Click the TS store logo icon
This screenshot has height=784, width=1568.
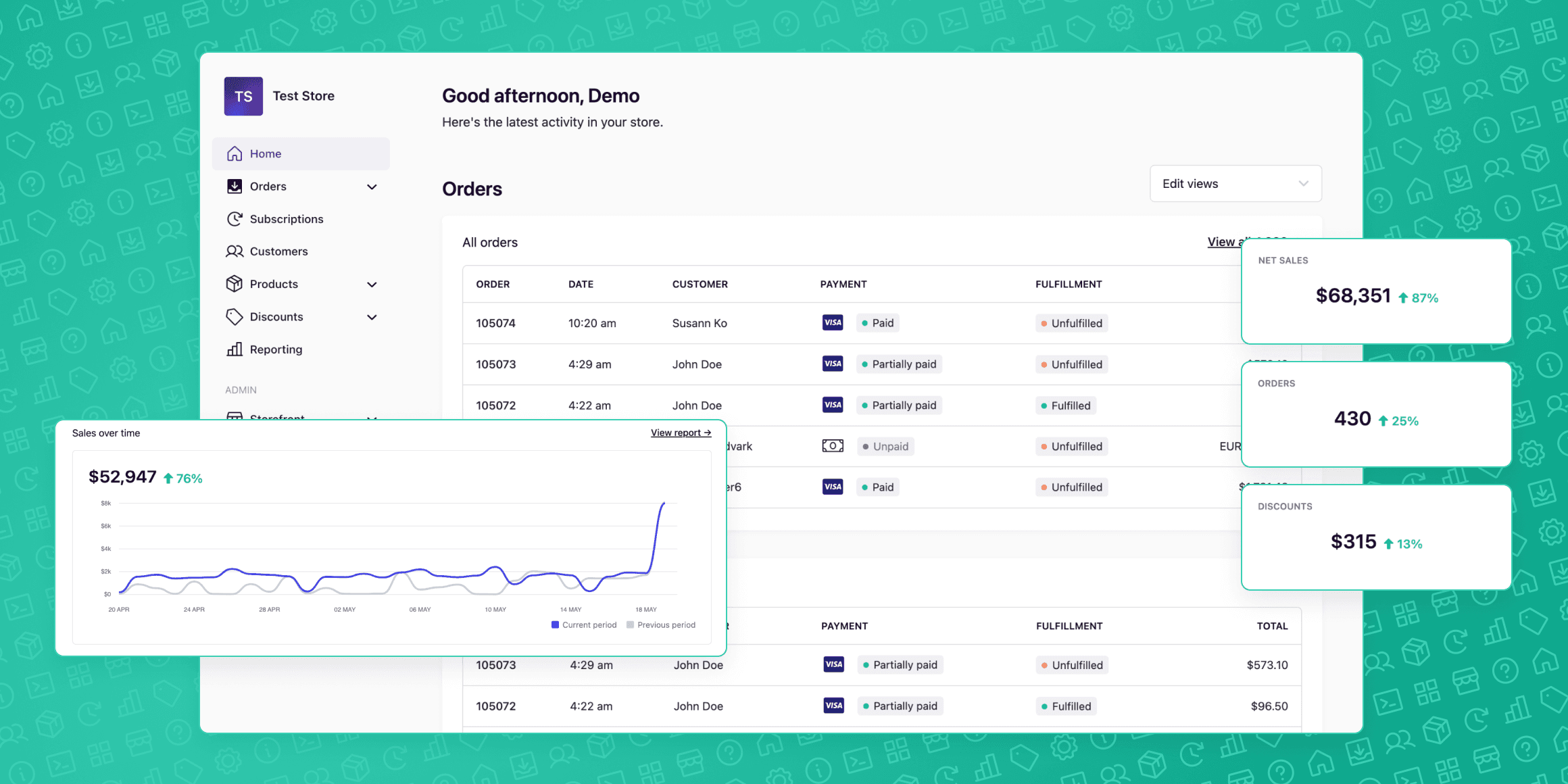[x=243, y=96]
